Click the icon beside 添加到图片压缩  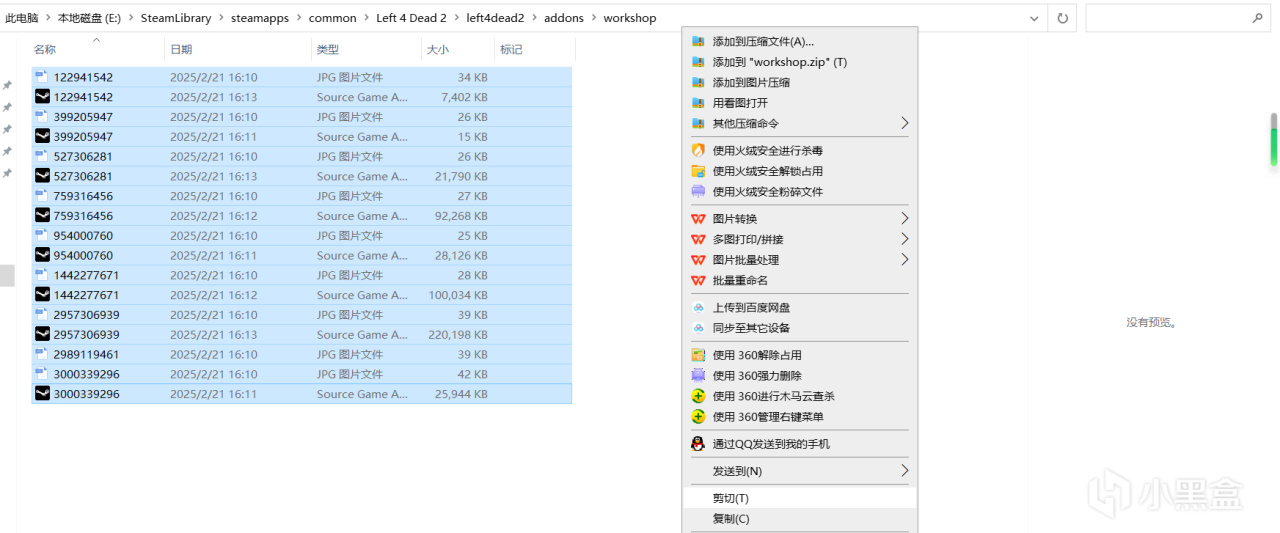click(698, 82)
